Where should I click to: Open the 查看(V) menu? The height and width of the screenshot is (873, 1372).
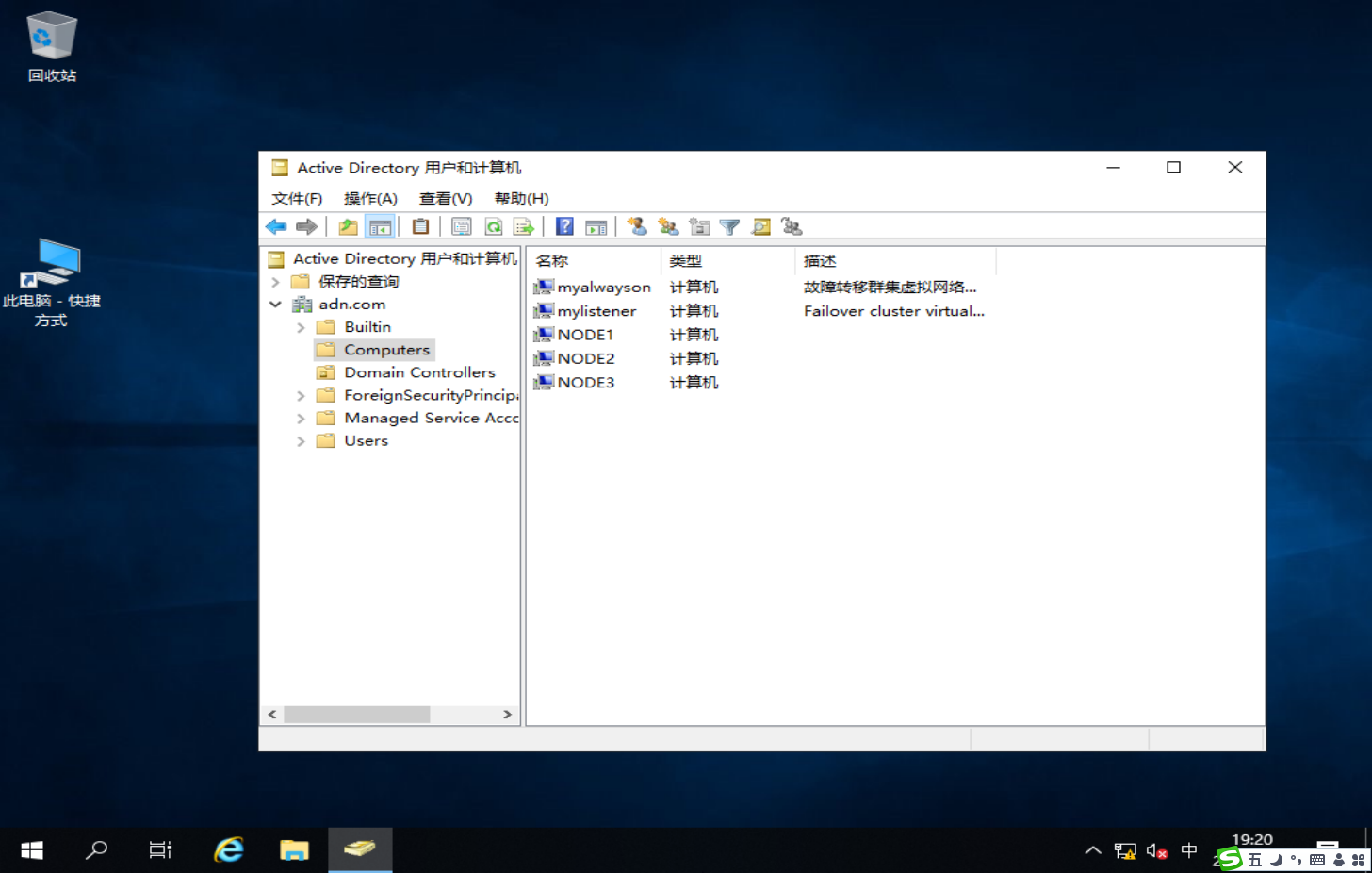point(446,198)
